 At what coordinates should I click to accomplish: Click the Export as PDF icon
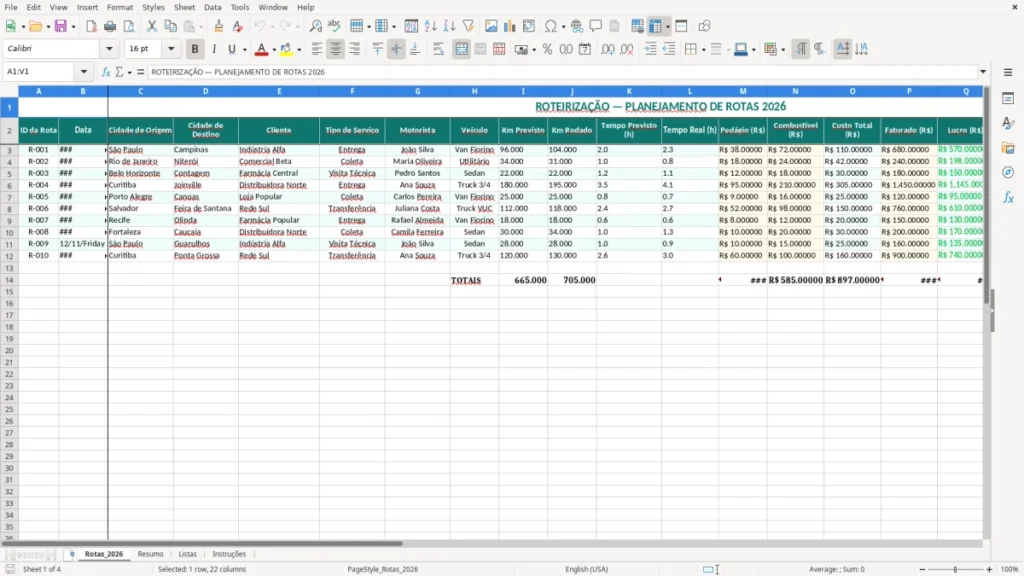click(91, 26)
